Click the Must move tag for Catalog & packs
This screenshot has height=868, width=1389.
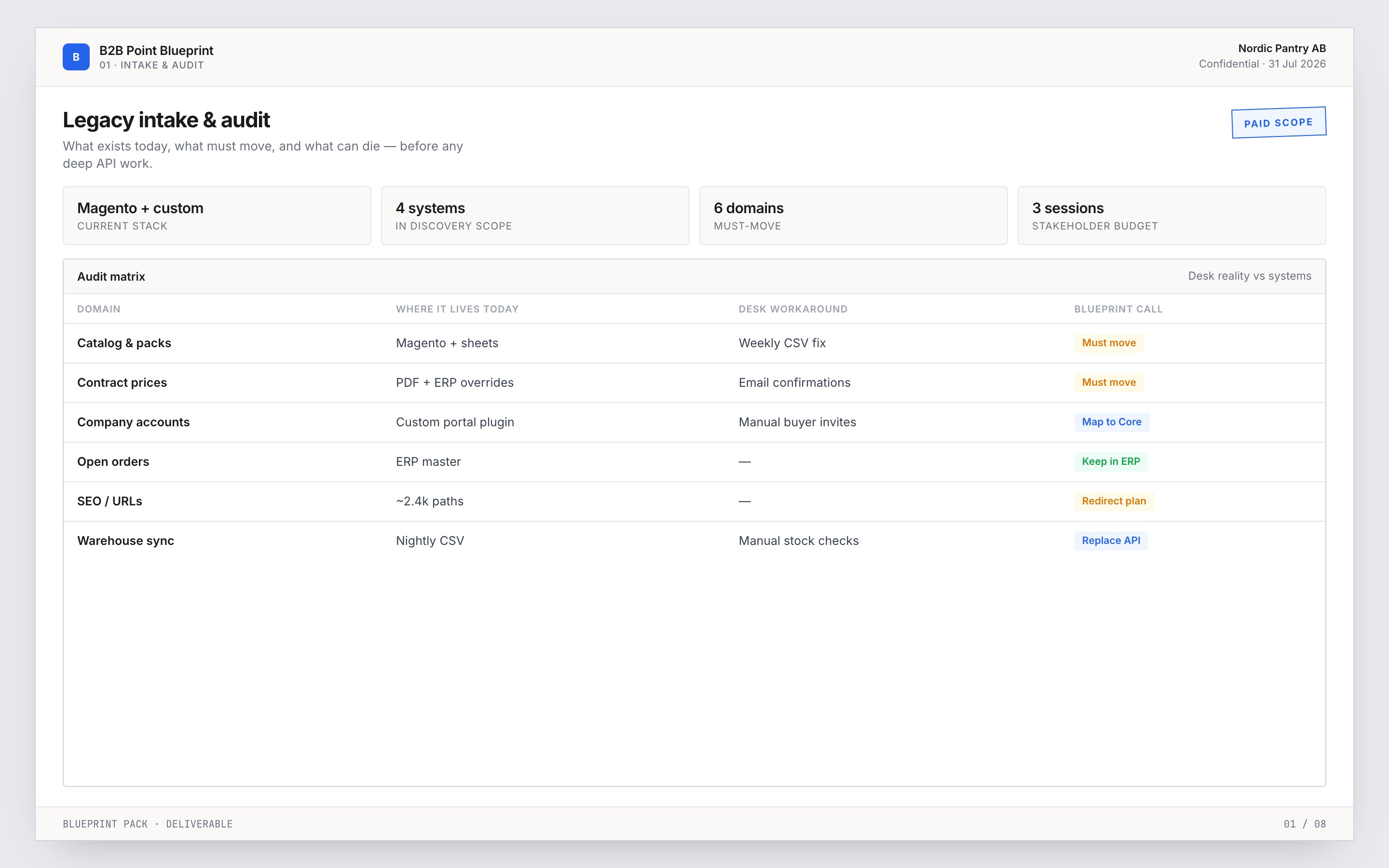[x=1108, y=343]
